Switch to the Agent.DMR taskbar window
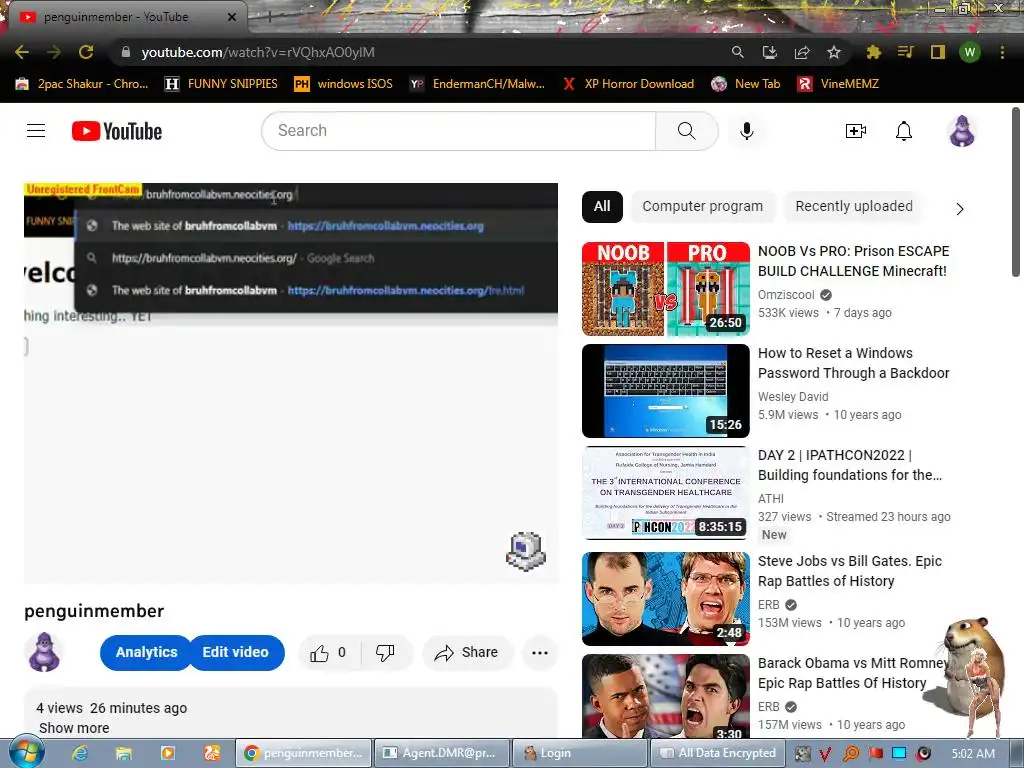 coord(441,753)
